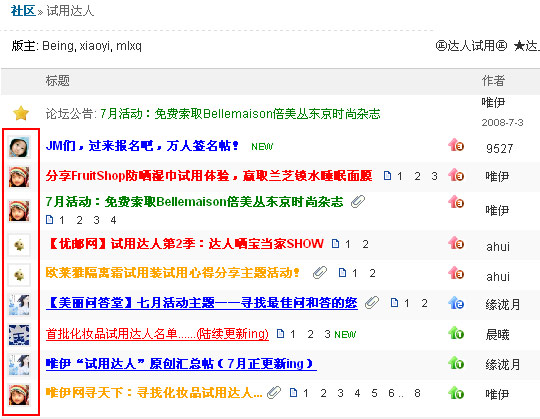Open the 社区 breadcrumb link
This screenshot has height=419, width=540.
(x=23, y=11)
